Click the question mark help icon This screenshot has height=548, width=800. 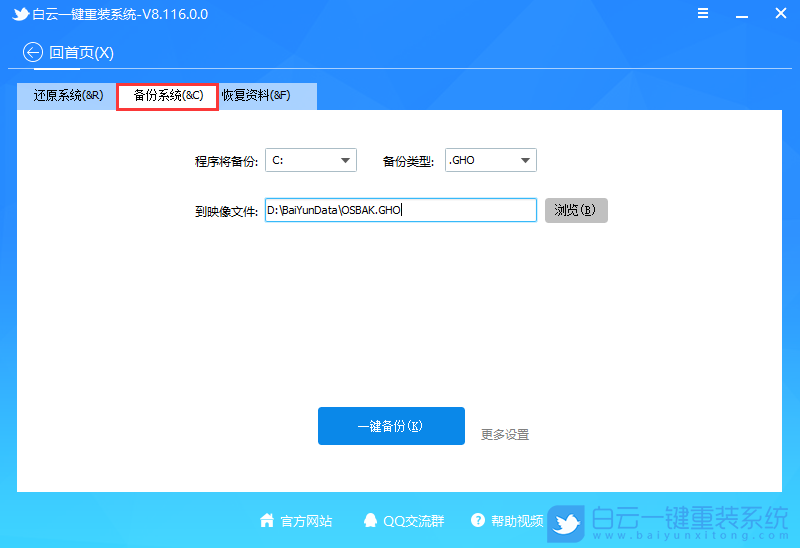pyautogui.click(x=478, y=520)
